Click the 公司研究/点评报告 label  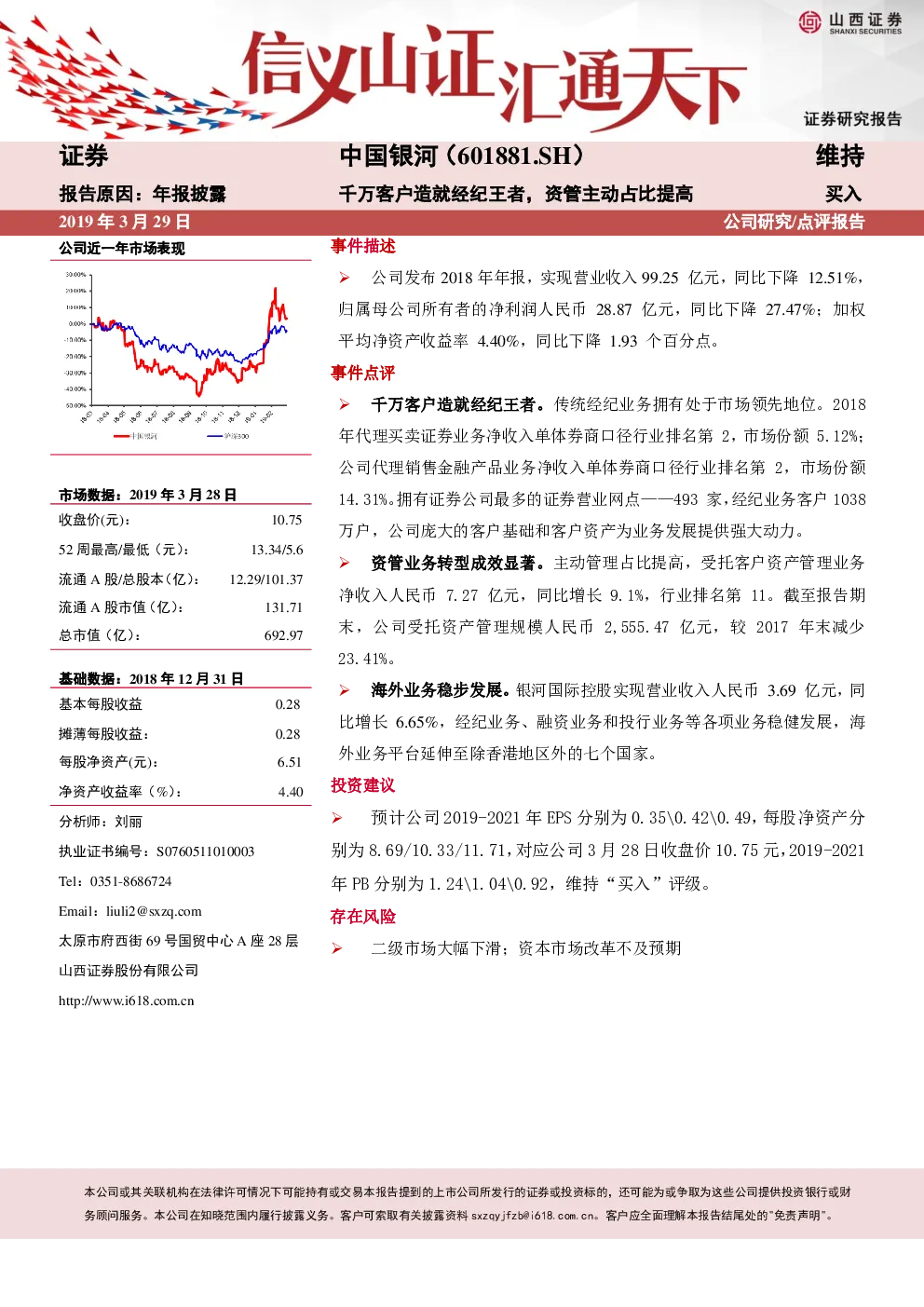pyautogui.click(x=794, y=222)
